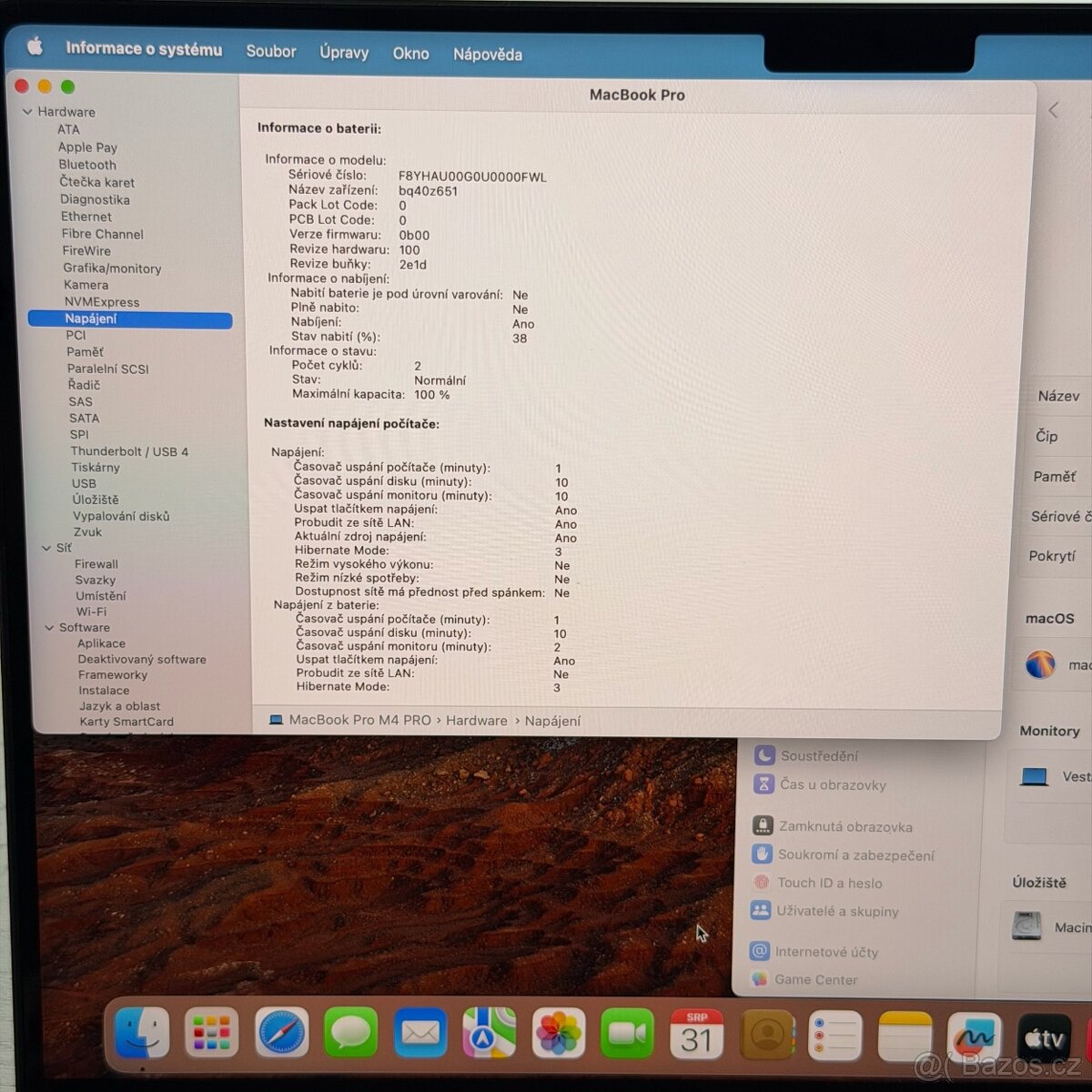
Task: Open Safari in the Dock
Action: pyautogui.click(x=281, y=1033)
